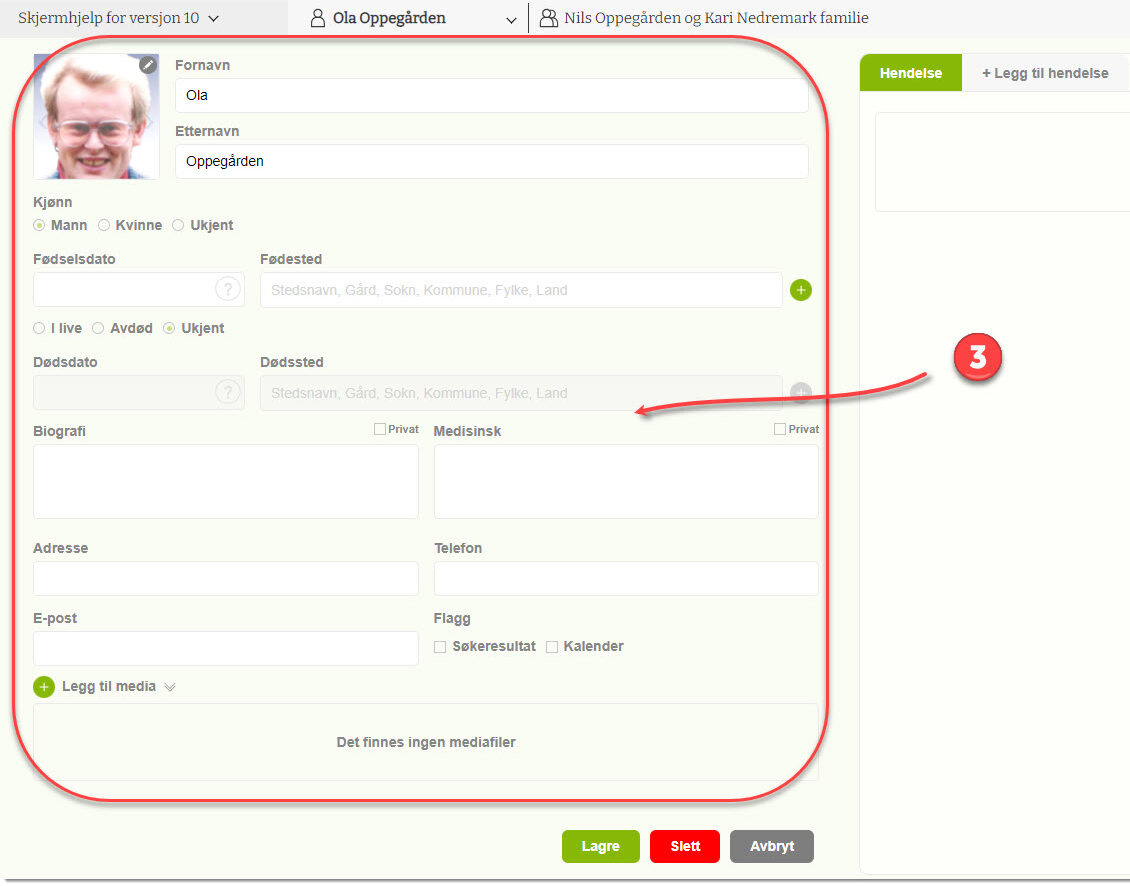Screen dimensions: 1130x886
Task: Select the Kvinne gender radio button
Action: tap(104, 226)
